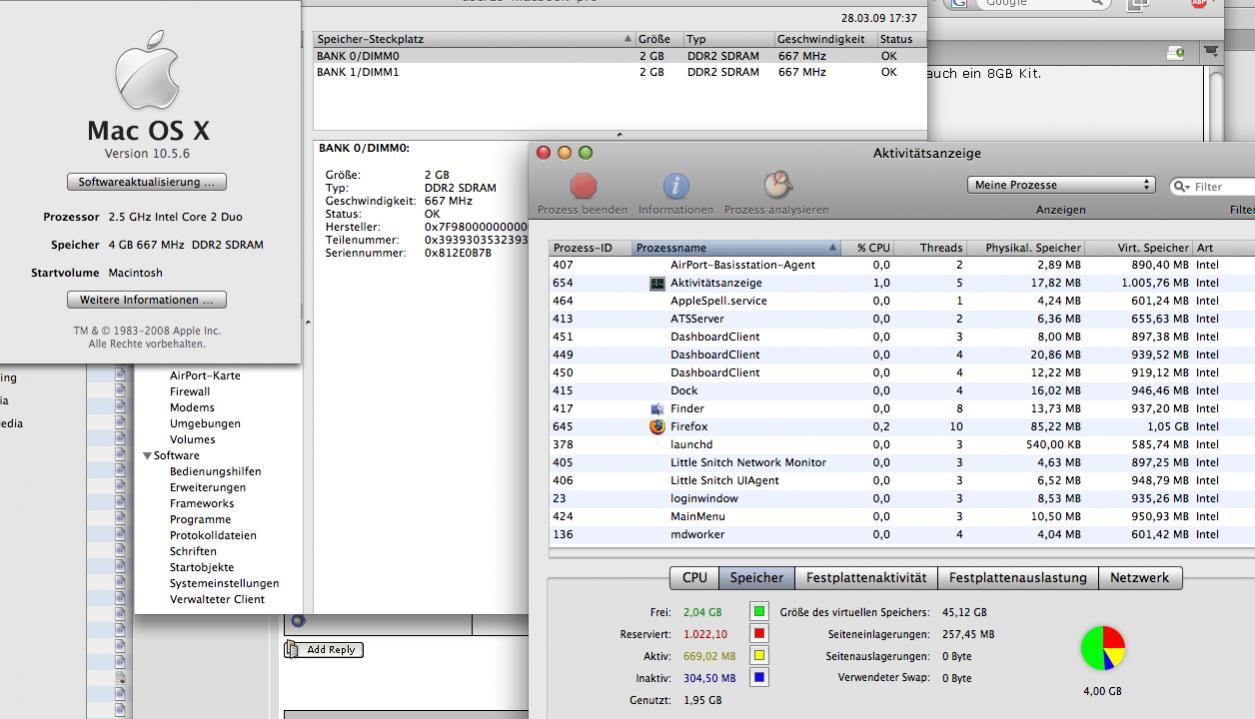Image resolution: width=1255 pixels, height=719 pixels.
Task: Select Protokolldateien under Software
Action: [x=213, y=536]
